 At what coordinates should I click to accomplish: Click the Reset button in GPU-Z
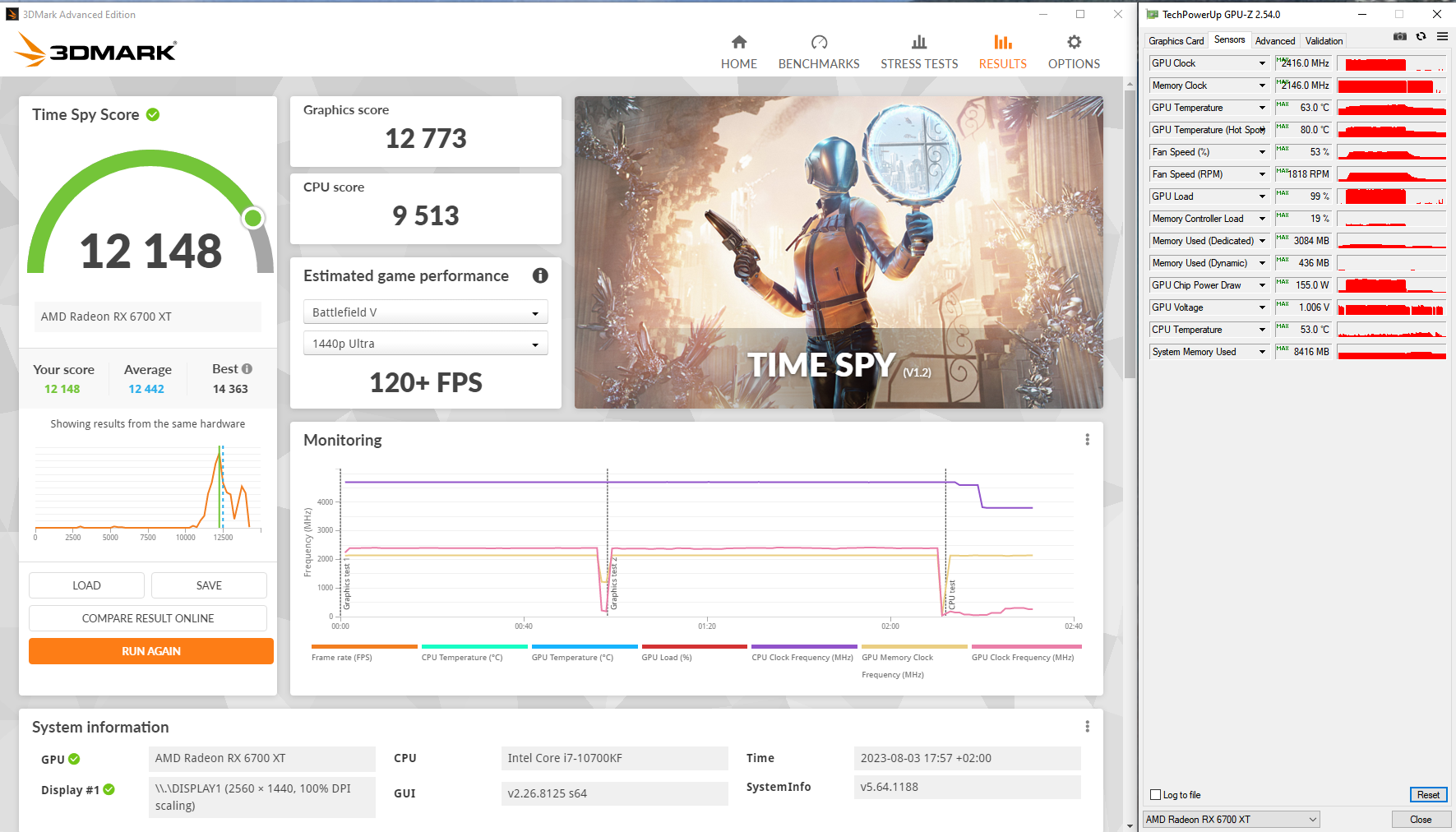(x=1428, y=795)
